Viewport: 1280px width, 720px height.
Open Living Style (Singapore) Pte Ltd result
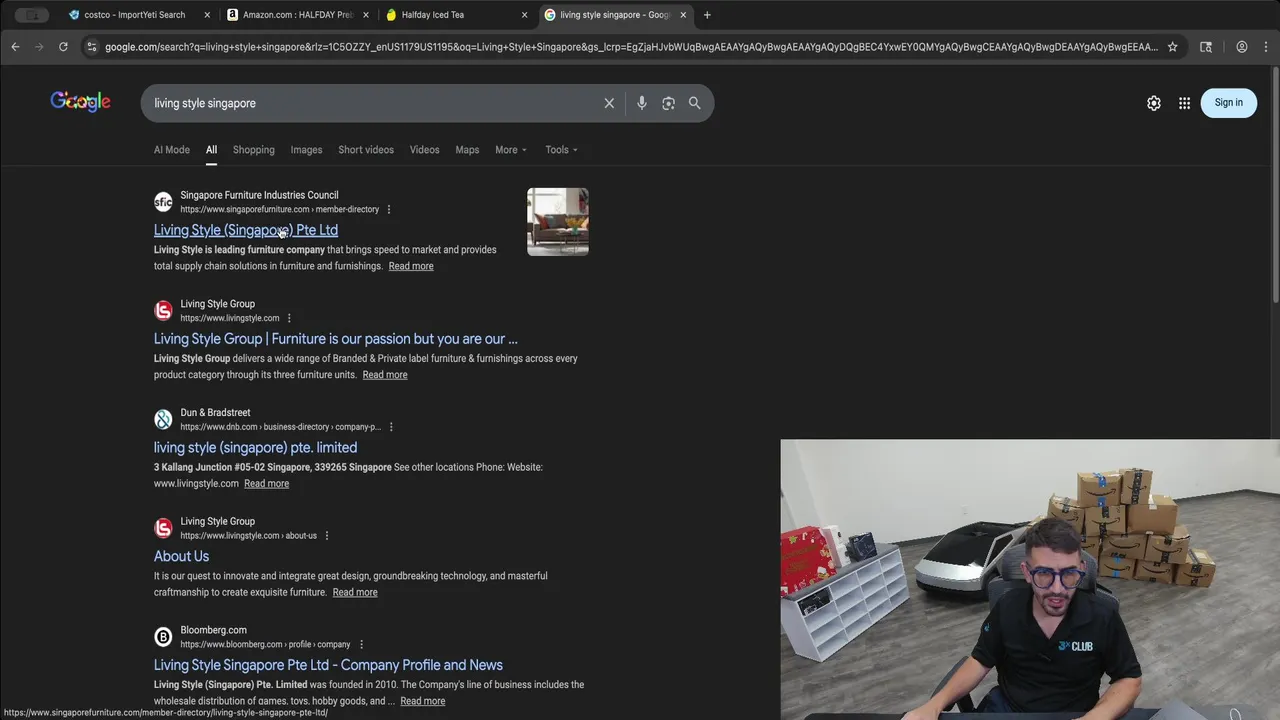(x=246, y=230)
